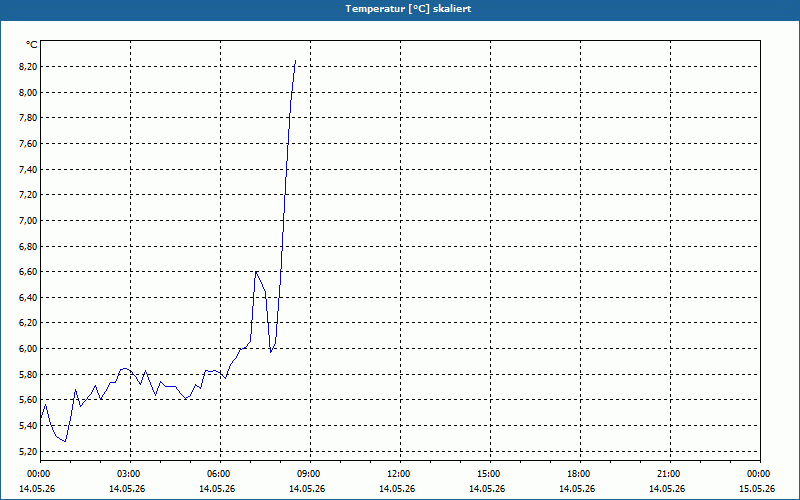Click the 14.05.26 date under 12:00

[x=397, y=489]
